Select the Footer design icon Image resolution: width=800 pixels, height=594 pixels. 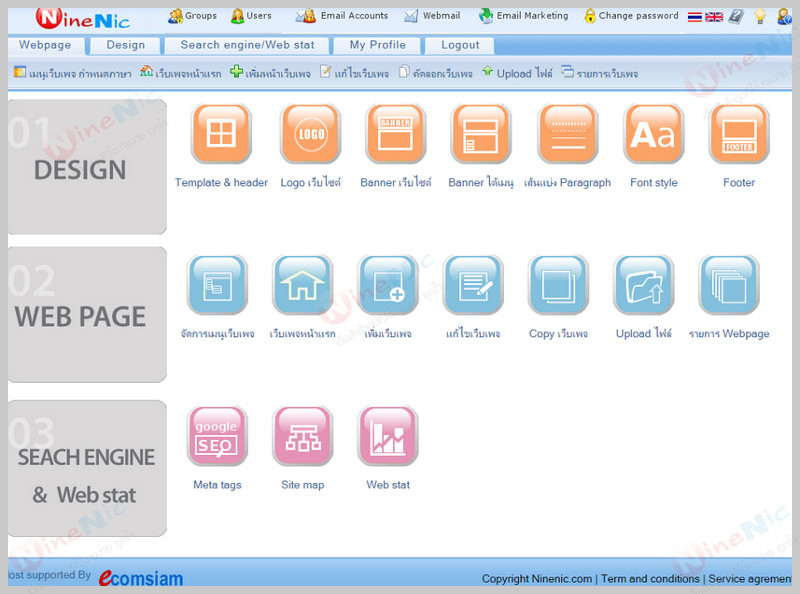pos(739,134)
